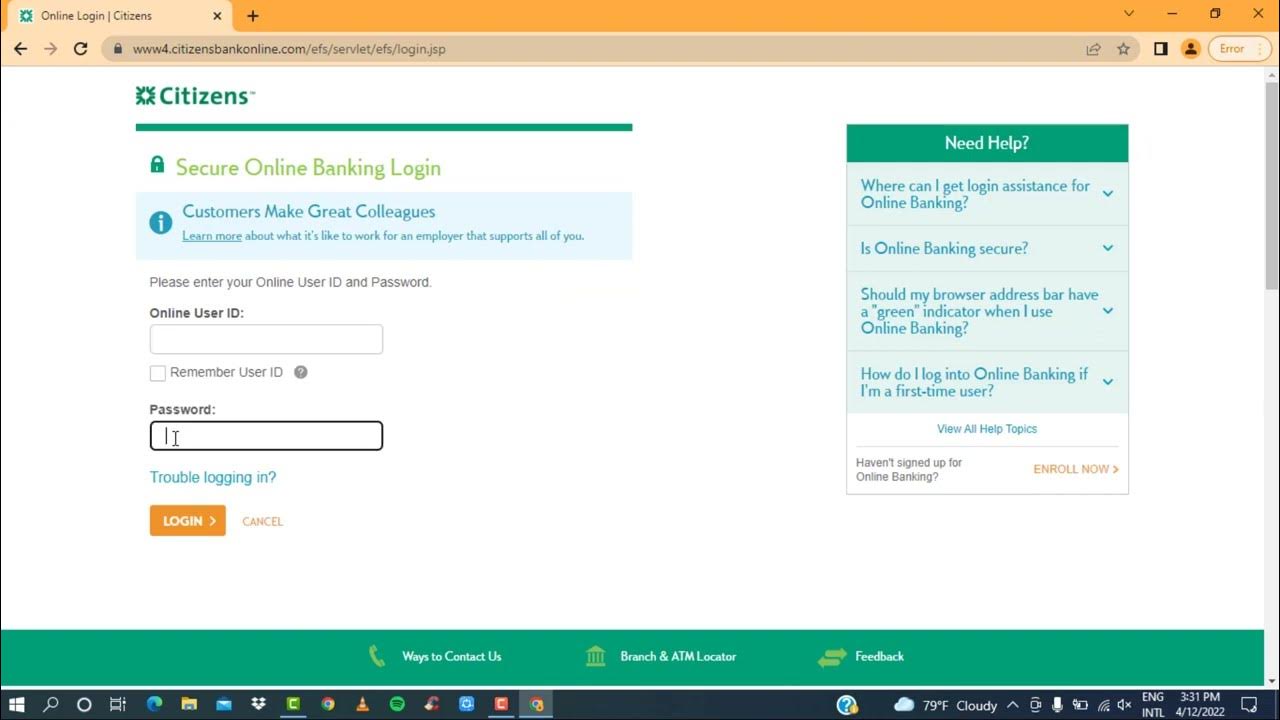The image size is (1280, 720).
Task: Reload the page with the refresh icon
Action: pyautogui.click(x=81, y=48)
